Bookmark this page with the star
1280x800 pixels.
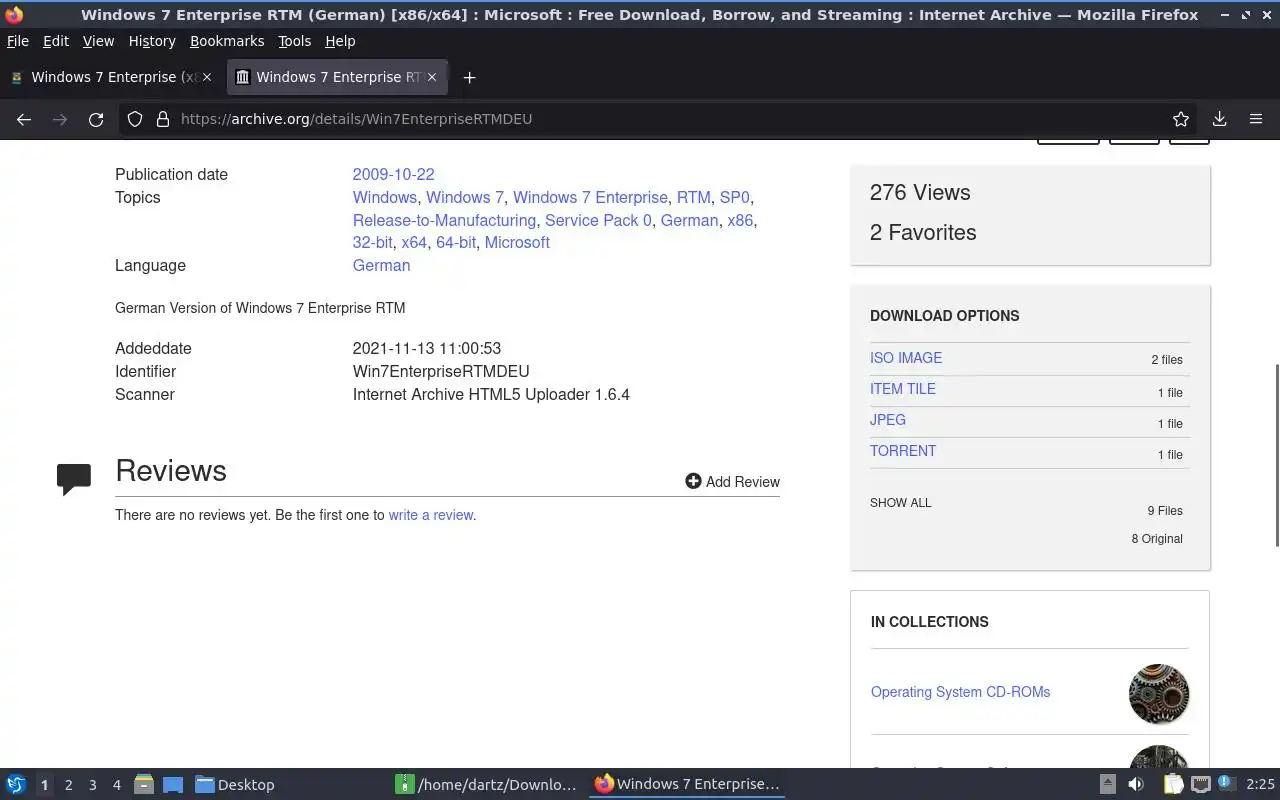(1181, 119)
